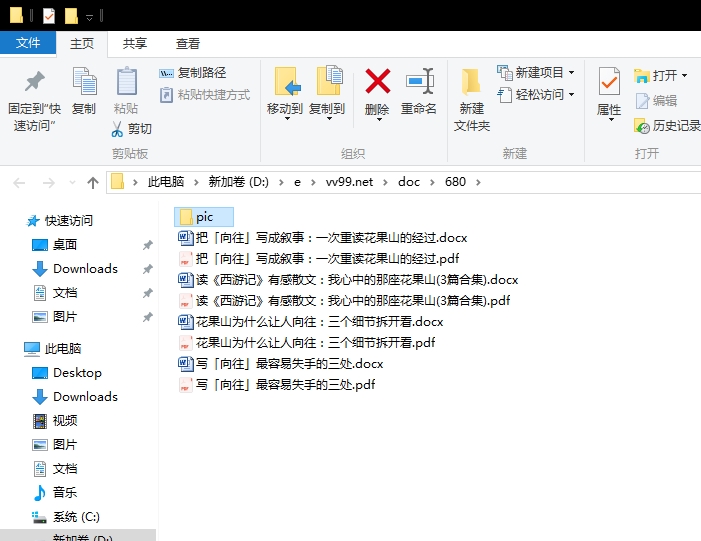Click the Edit (编辑) button
The width and height of the screenshot is (701, 541).
click(656, 101)
